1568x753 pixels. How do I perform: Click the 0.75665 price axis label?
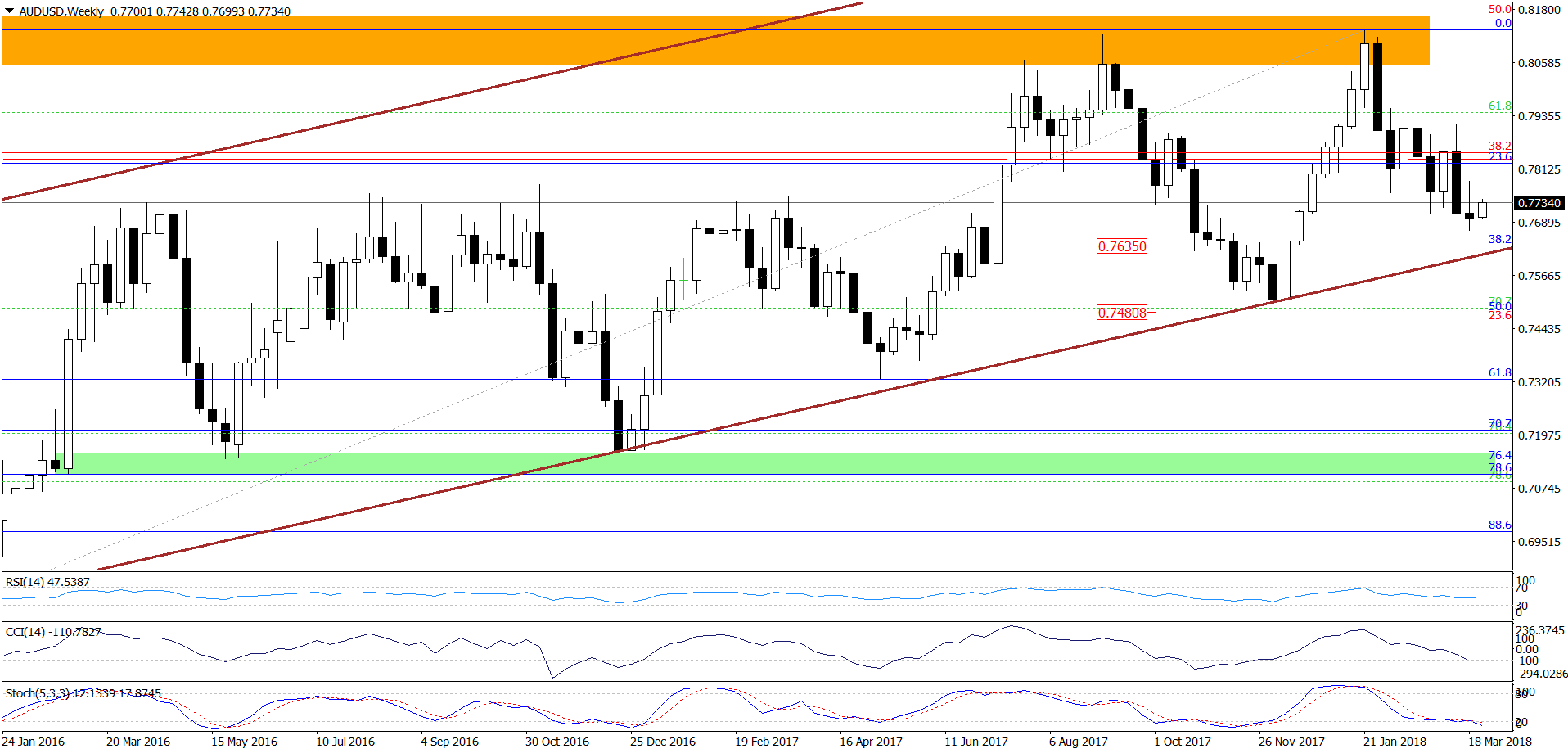pyautogui.click(x=1539, y=276)
